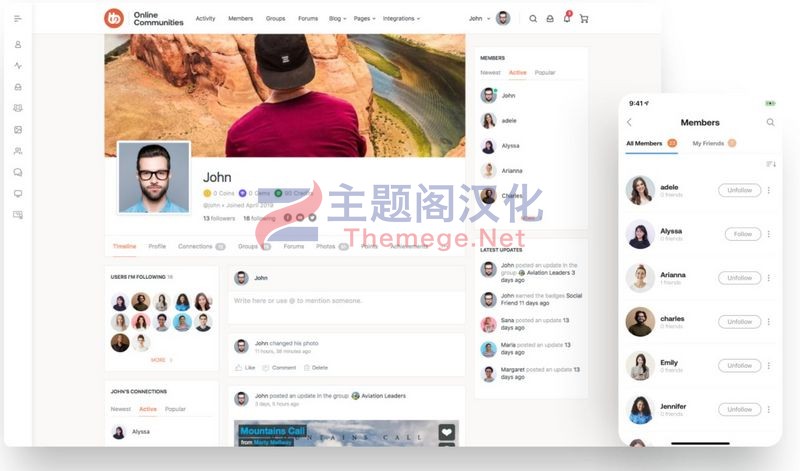Switch to the Connections tab

coord(202,246)
